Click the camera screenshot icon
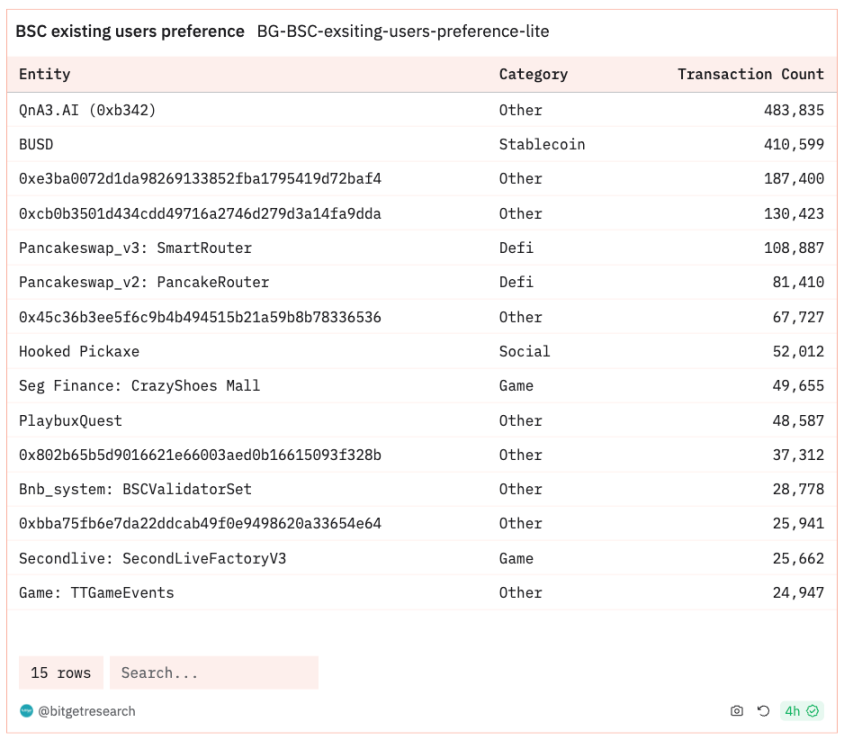The width and height of the screenshot is (844, 740). [x=736, y=711]
